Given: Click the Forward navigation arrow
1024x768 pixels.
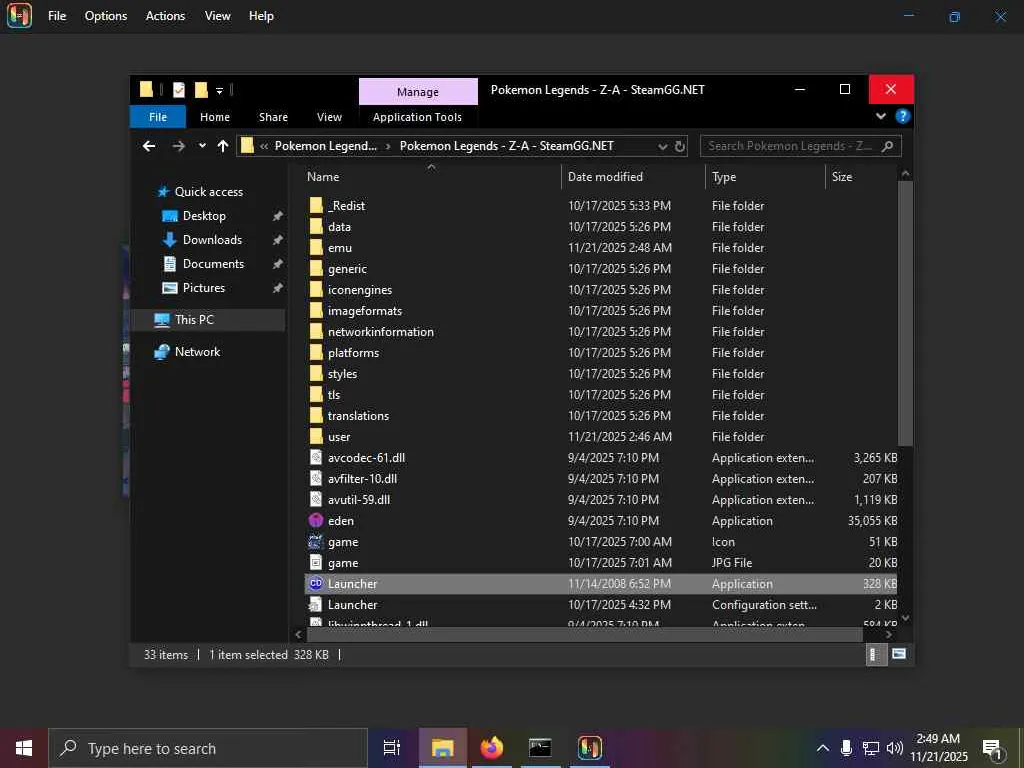Looking at the screenshot, I should (178, 146).
